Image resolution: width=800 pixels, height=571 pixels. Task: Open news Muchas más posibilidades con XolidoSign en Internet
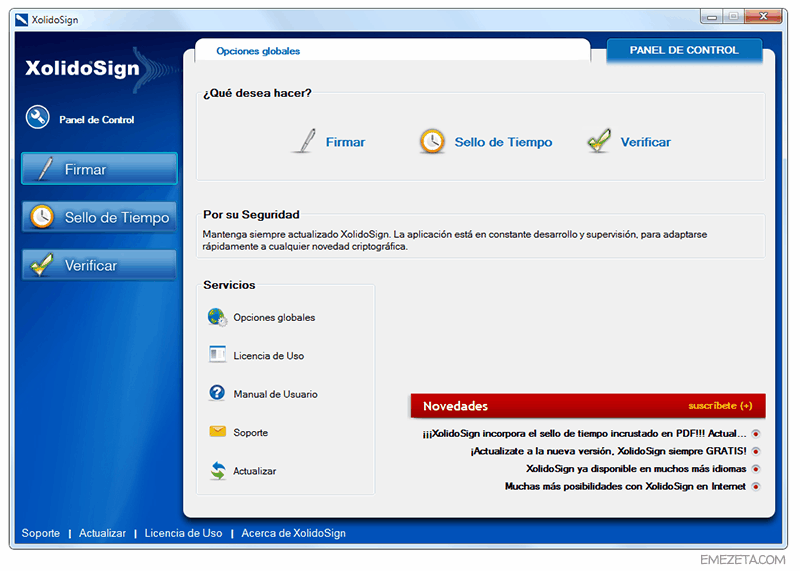625,486
